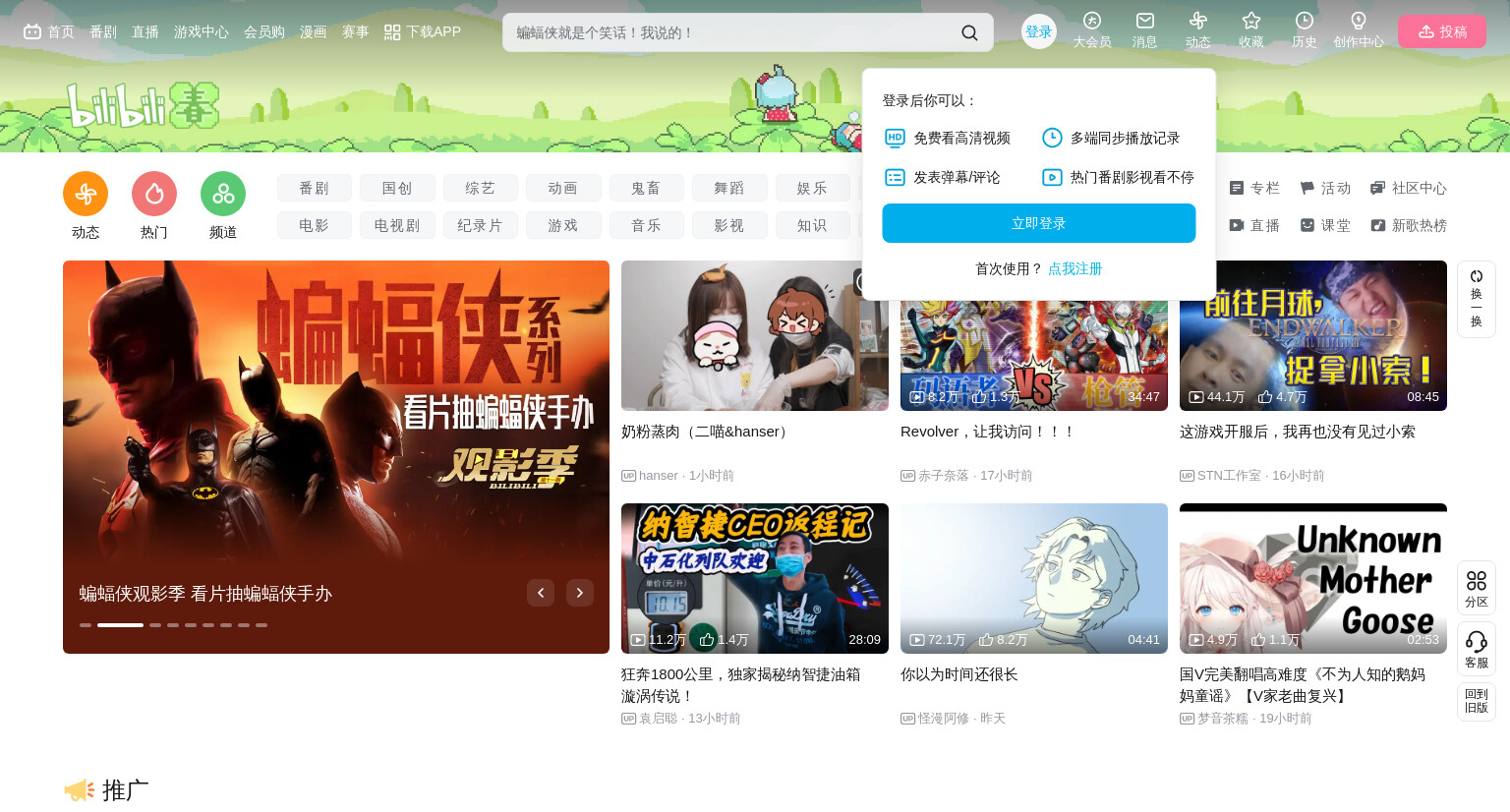Click the bilibili logo
The image size is (1510, 812).
point(143,105)
